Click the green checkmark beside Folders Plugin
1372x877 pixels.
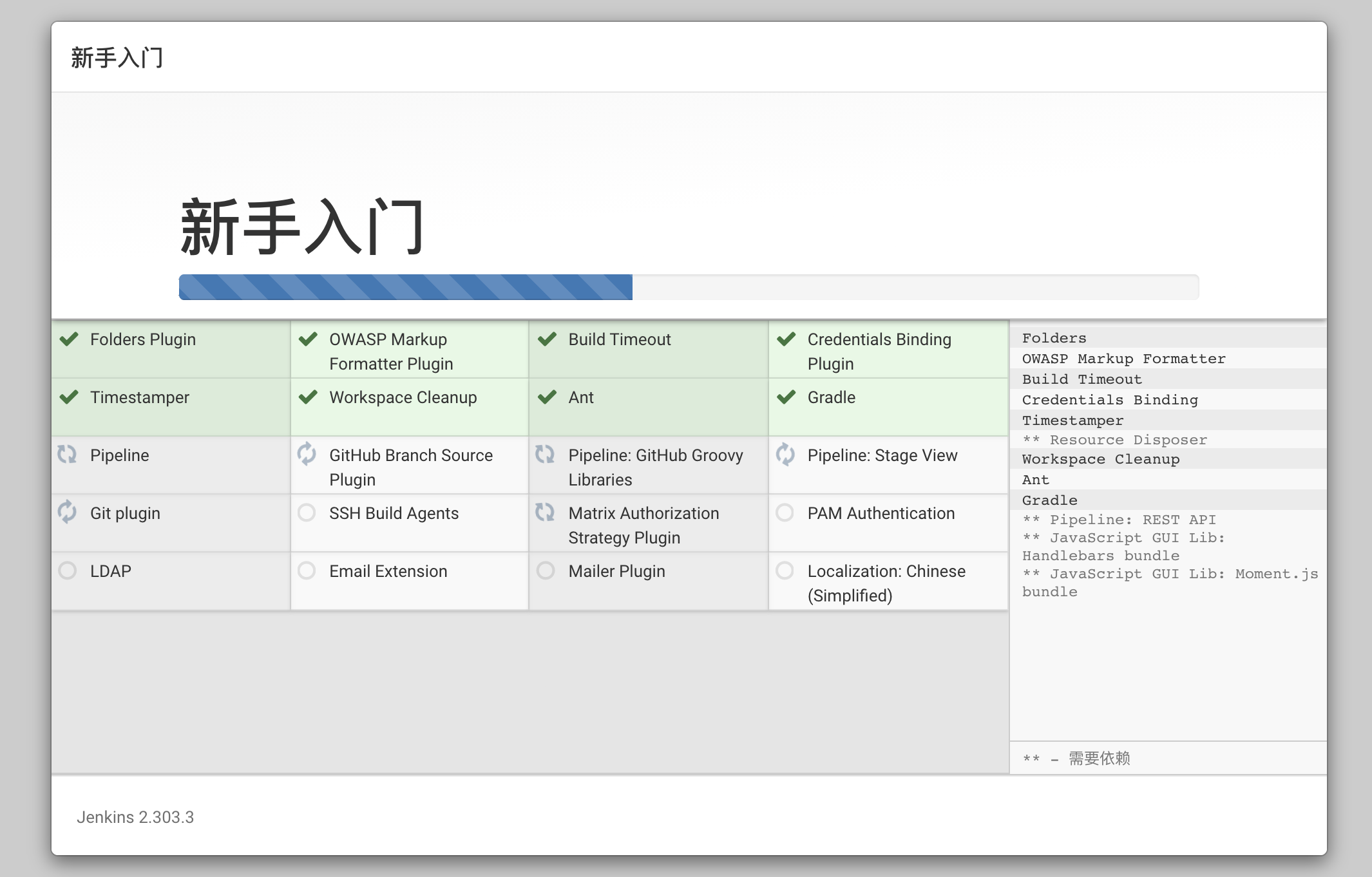(x=69, y=339)
